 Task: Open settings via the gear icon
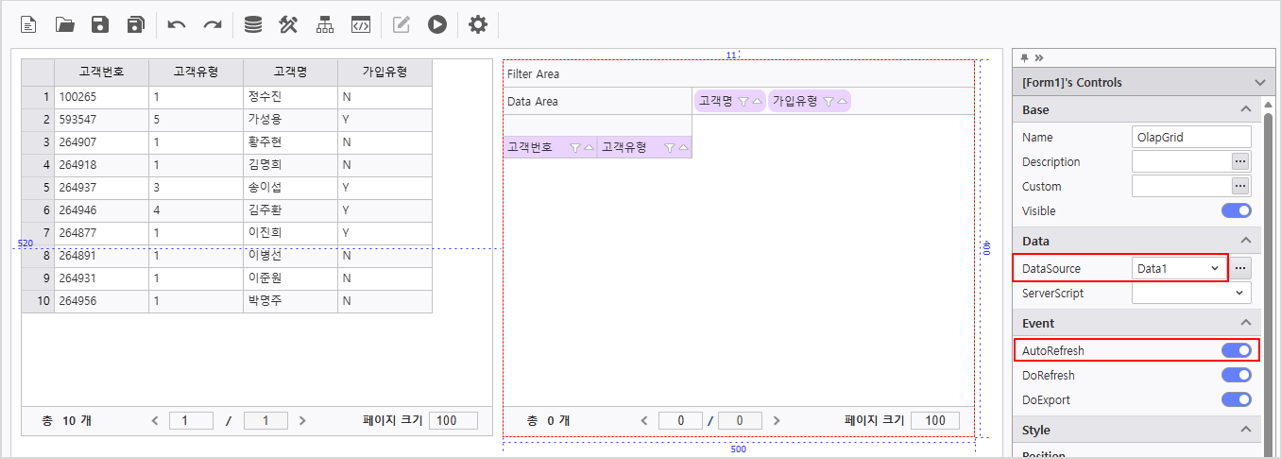pos(478,24)
